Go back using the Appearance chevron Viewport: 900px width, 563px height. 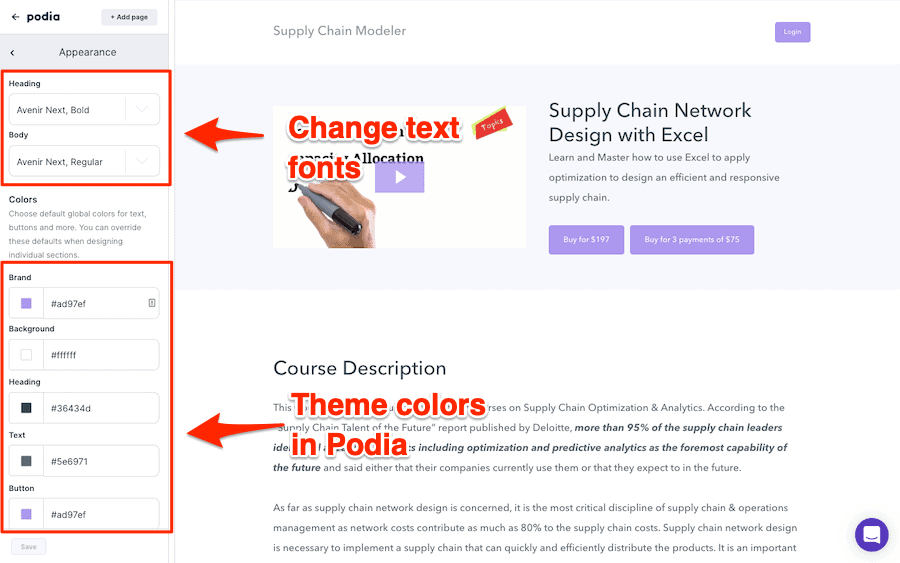coord(12,53)
